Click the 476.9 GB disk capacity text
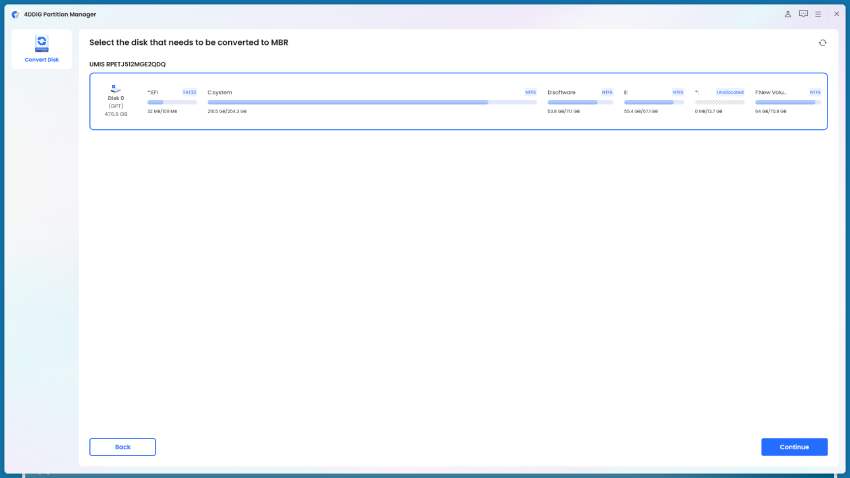Image resolution: width=850 pixels, height=478 pixels. point(116,114)
